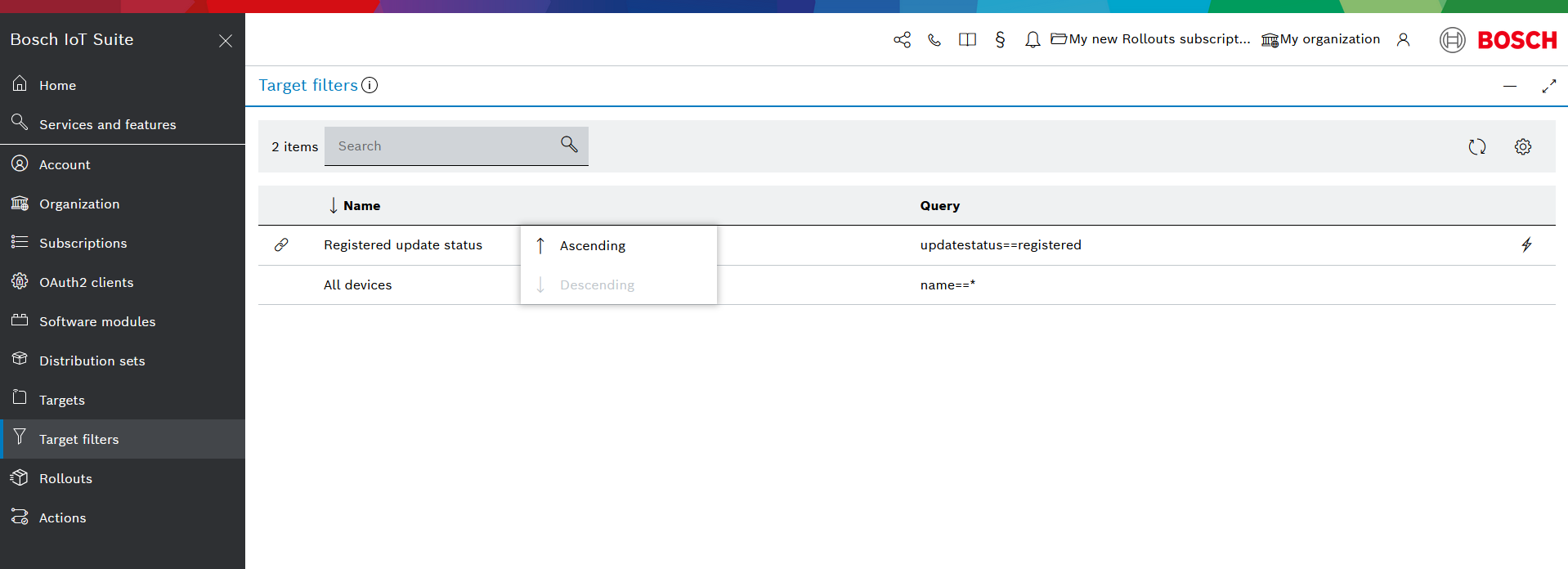1568x569 pixels.
Task: Click link icon beside Registered update status
Action: (281, 244)
